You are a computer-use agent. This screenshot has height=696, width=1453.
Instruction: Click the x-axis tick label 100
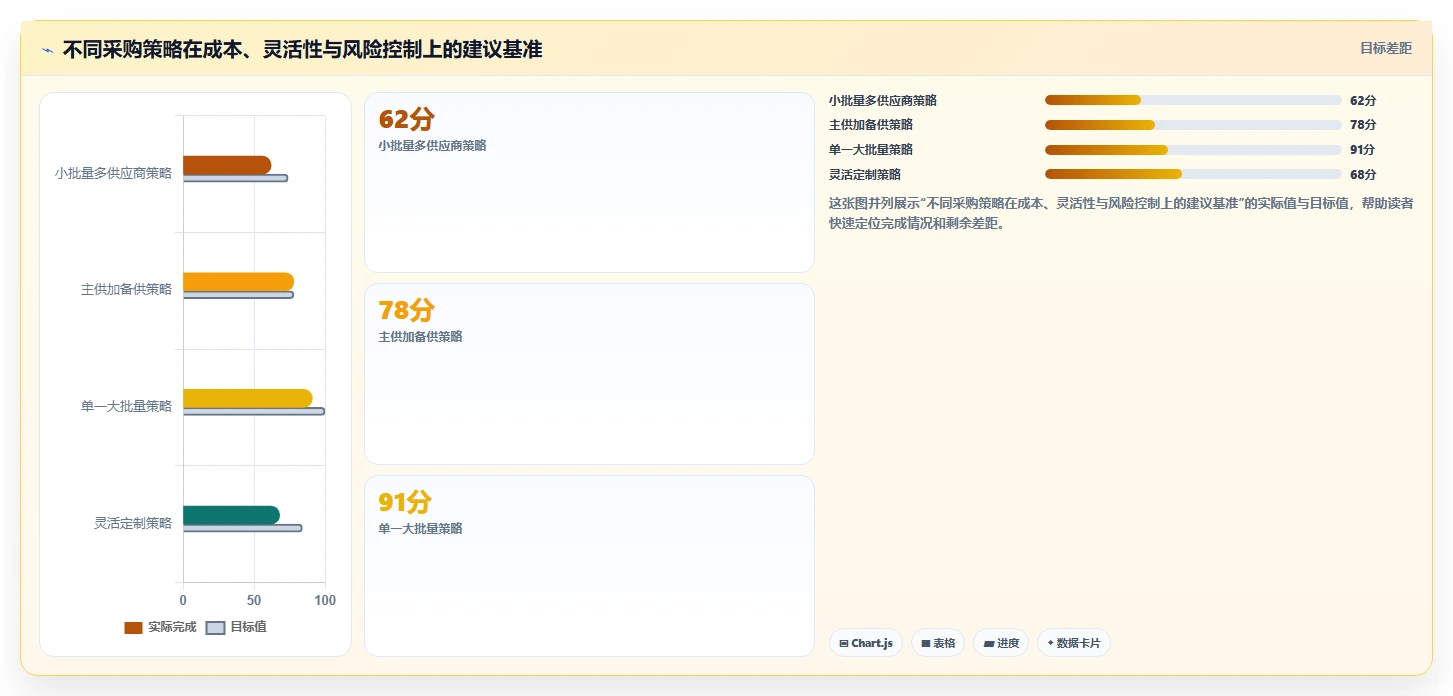[x=325, y=600]
